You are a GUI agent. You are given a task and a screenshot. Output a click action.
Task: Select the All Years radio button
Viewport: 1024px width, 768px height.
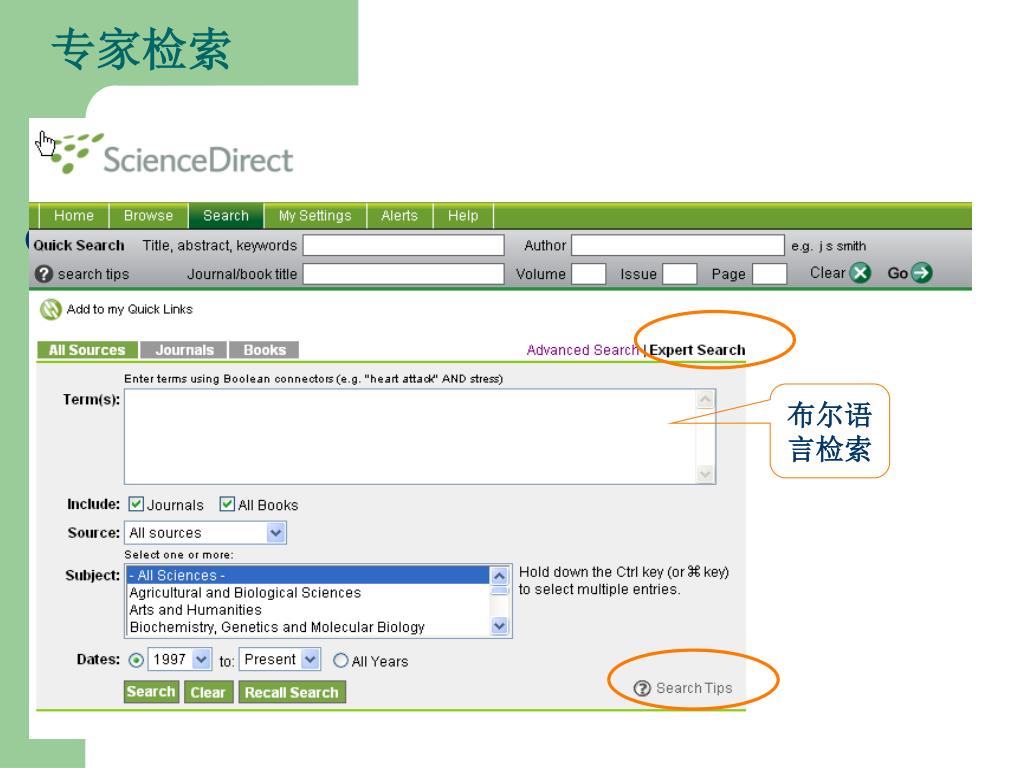coord(340,660)
